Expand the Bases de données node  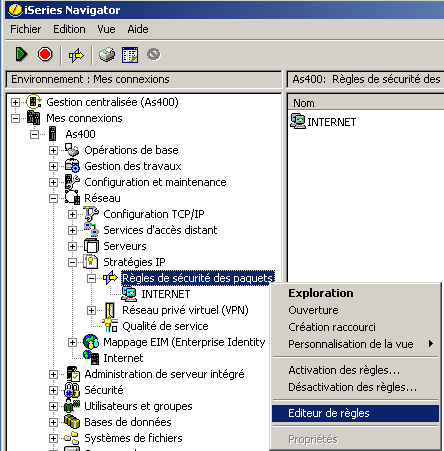click(53, 422)
